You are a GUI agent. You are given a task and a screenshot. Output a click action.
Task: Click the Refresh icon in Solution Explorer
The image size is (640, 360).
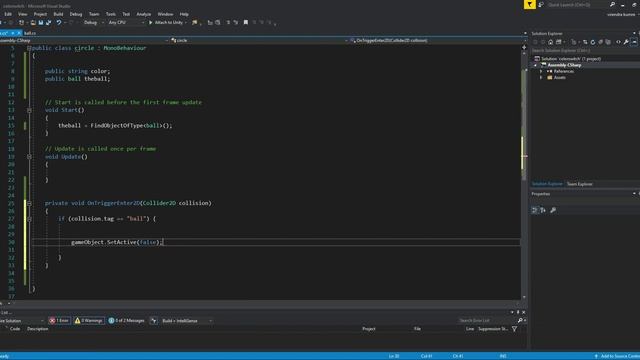tap(593, 42)
